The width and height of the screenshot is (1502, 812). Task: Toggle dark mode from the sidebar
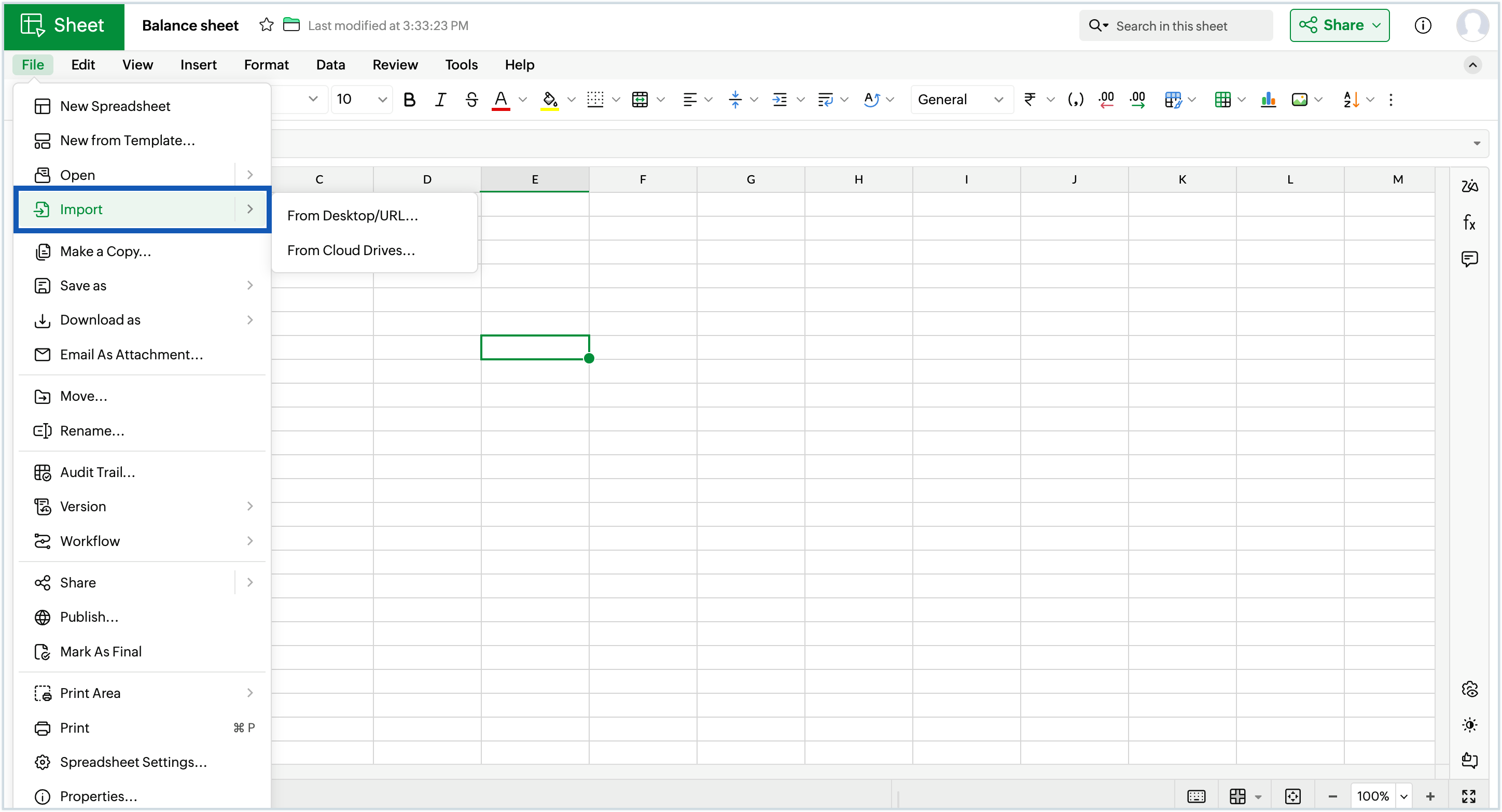(1470, 724)
